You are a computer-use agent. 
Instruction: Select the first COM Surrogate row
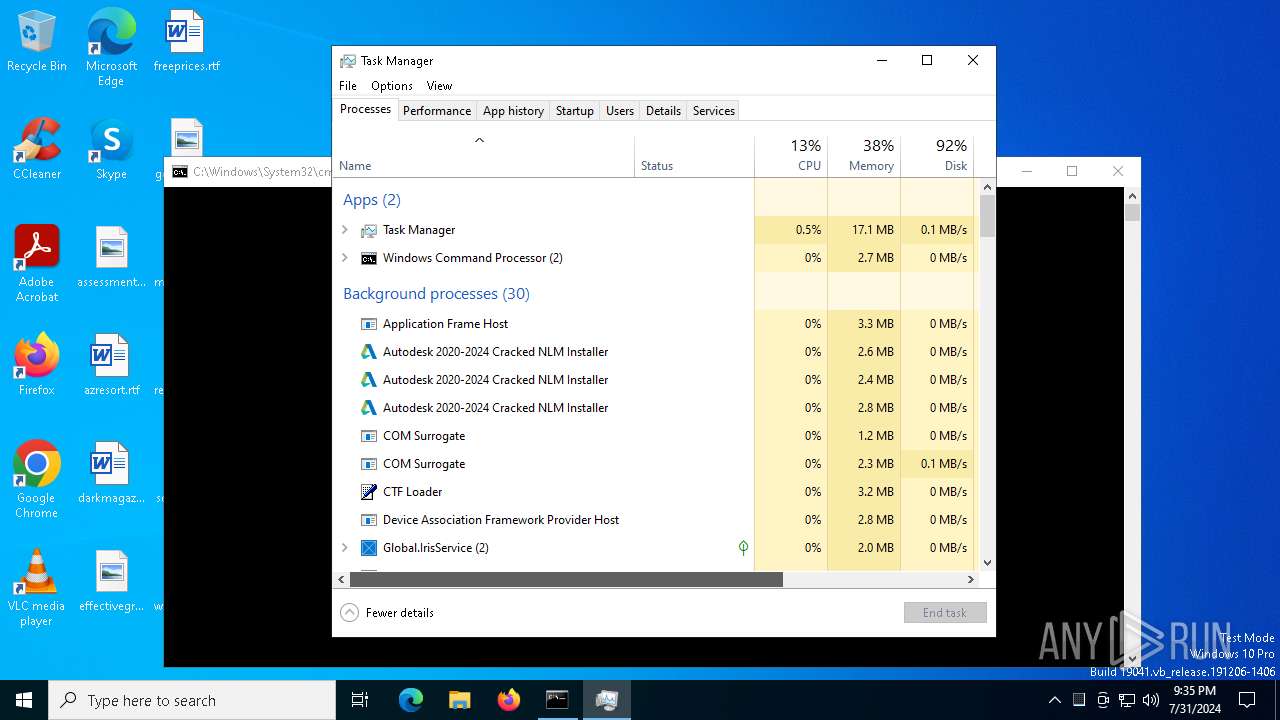[x=657, y=436]
